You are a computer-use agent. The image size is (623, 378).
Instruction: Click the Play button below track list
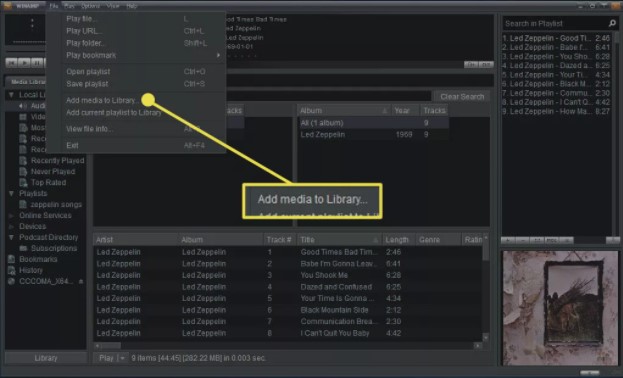point(106,358)
